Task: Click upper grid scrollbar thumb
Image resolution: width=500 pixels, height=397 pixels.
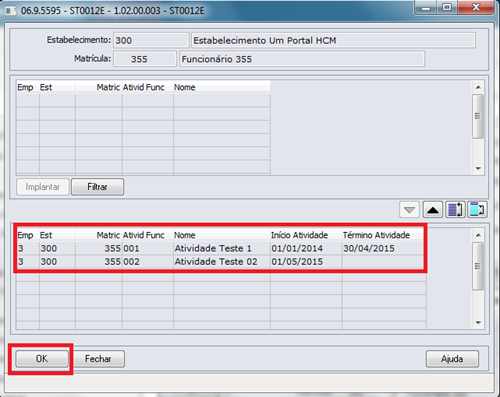Action: point(478,116)
